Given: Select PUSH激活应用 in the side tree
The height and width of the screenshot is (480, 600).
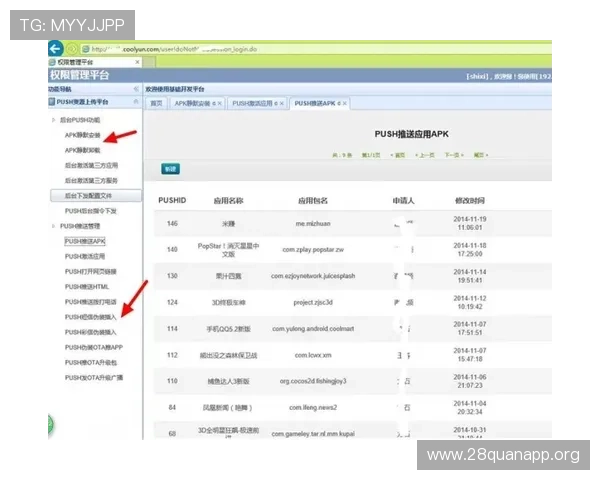Looking at the screenshot, I should (x=85, y=256).
